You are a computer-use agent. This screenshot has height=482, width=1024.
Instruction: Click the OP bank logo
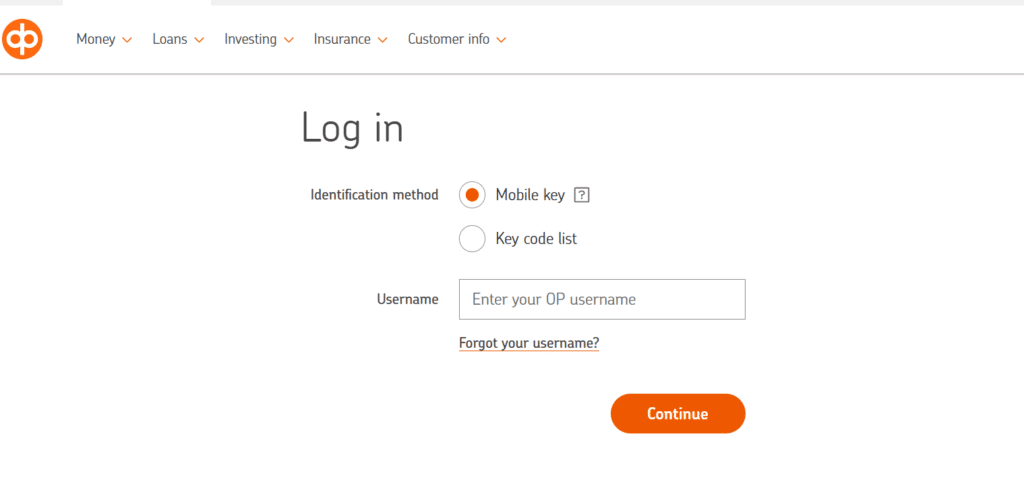click(22, 39)
